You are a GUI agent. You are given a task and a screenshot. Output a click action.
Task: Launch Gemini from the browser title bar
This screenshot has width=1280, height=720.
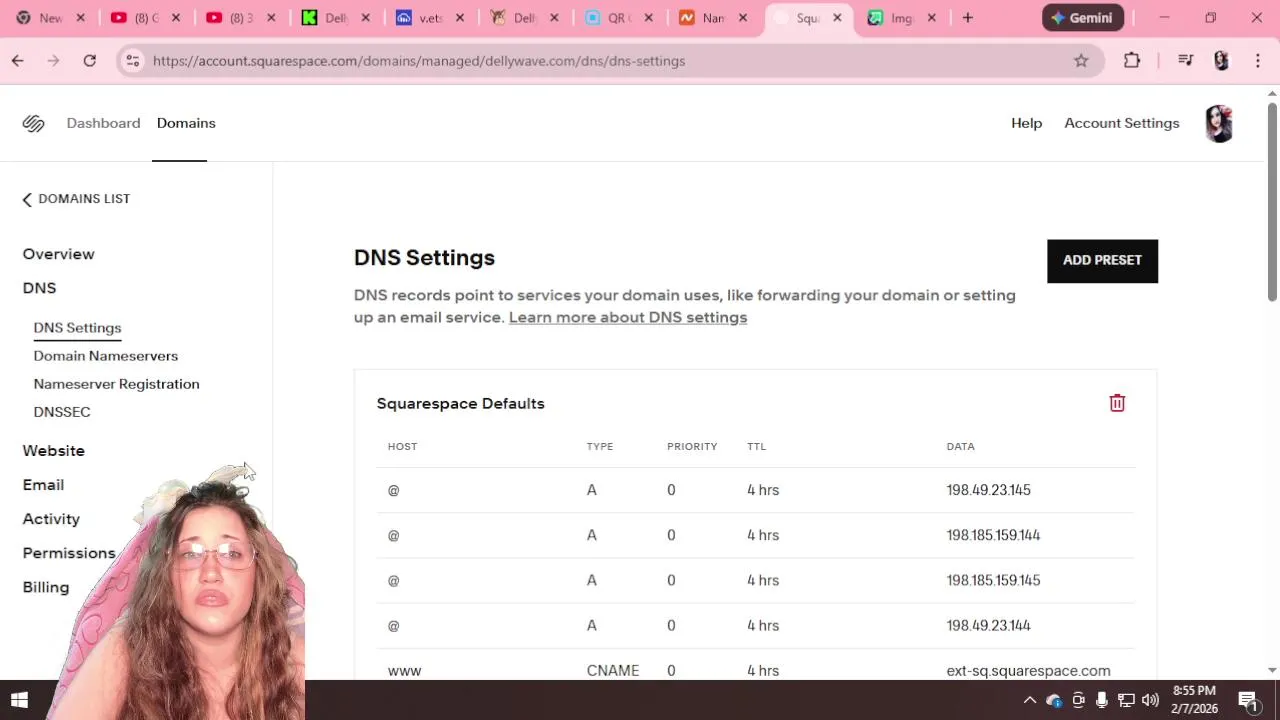click(x=1083, y=18)
